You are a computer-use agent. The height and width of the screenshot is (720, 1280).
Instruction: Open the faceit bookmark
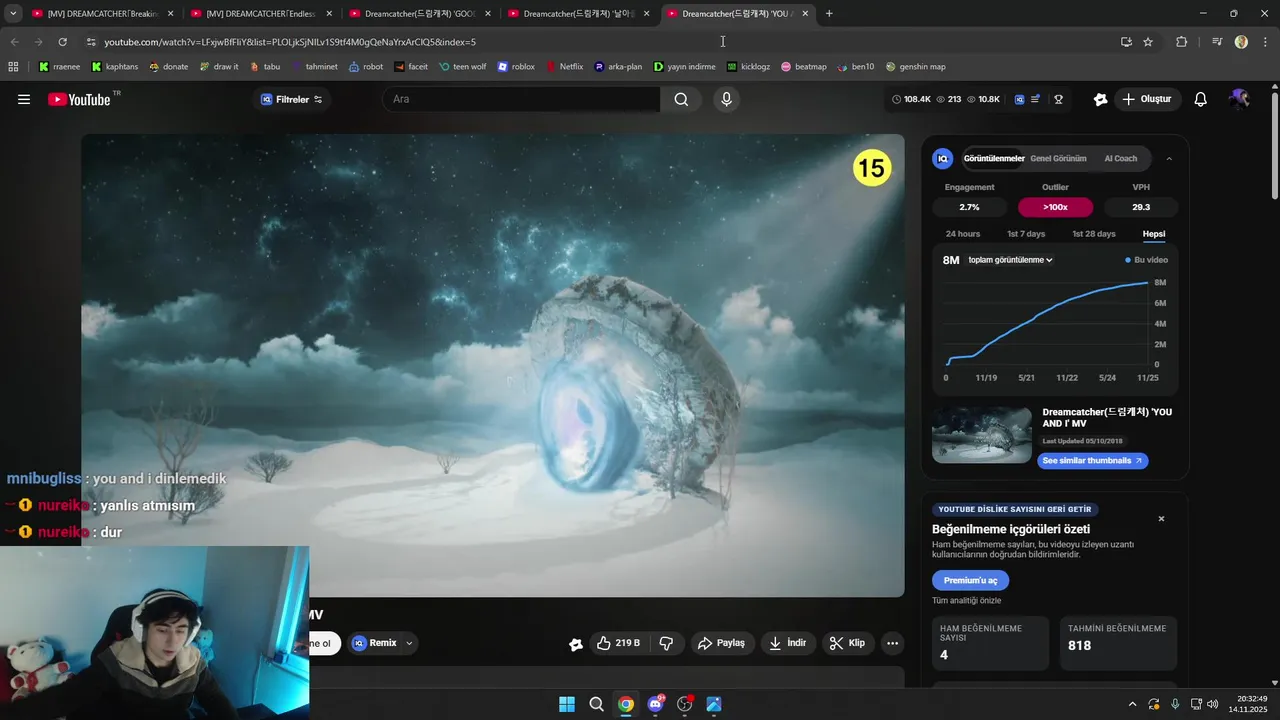point(411,67)
